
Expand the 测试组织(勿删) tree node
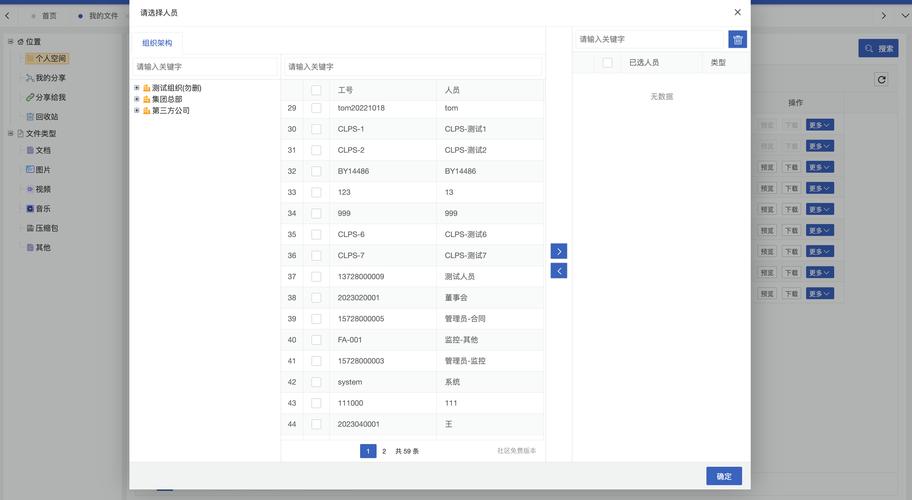[136, 88]
